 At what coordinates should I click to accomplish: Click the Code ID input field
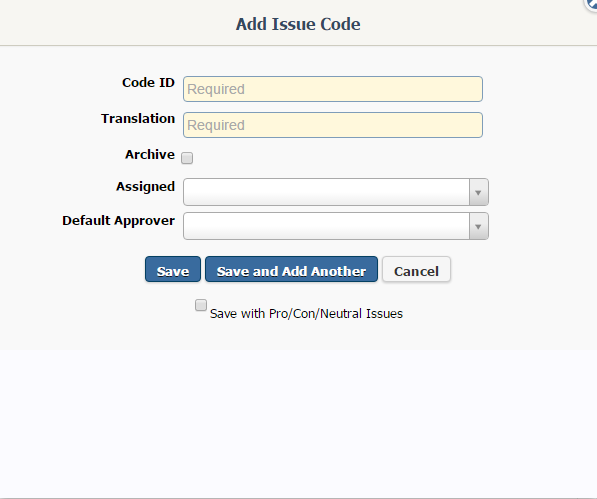click(333, 89)
